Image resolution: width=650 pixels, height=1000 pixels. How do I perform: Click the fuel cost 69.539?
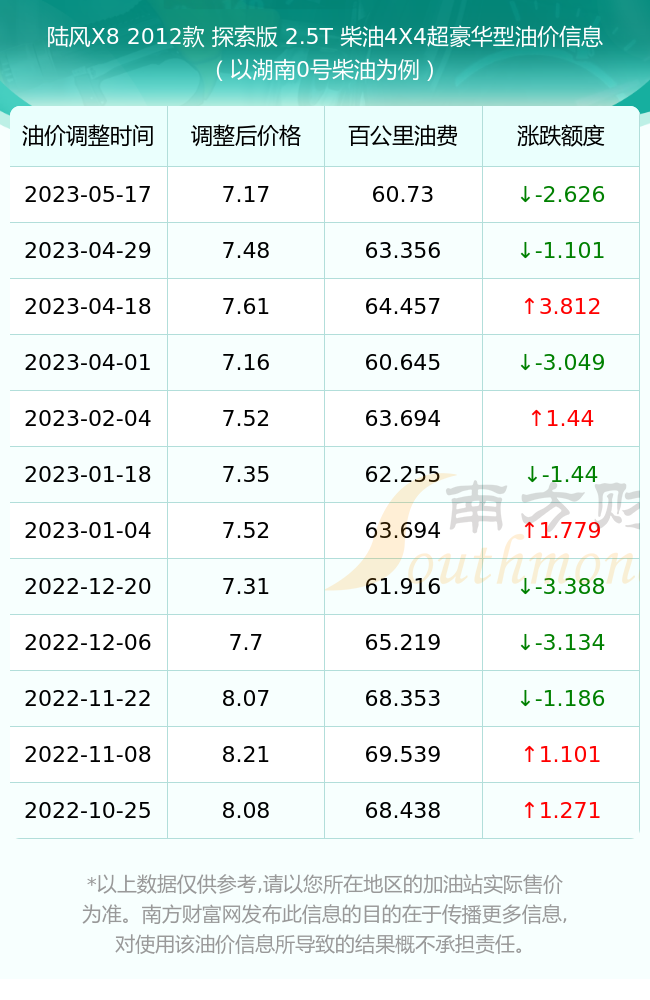(x=403, y=755)
